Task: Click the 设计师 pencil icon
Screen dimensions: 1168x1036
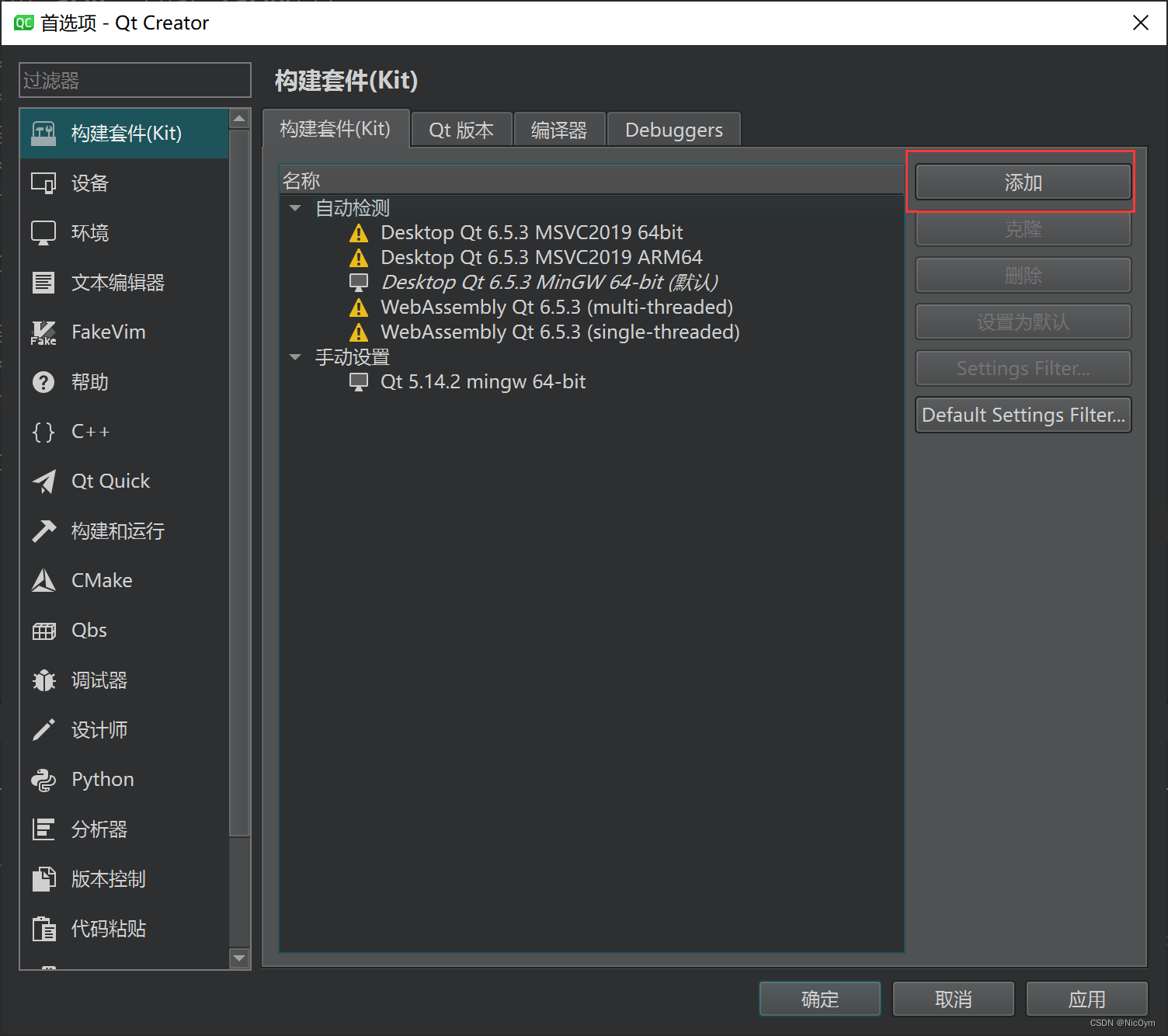Action: (x=43, y=730)
